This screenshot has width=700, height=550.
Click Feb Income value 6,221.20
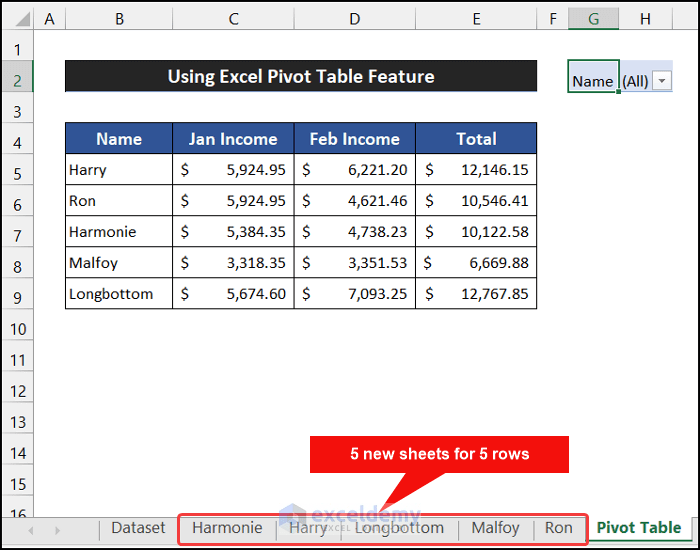coord(355,170)
